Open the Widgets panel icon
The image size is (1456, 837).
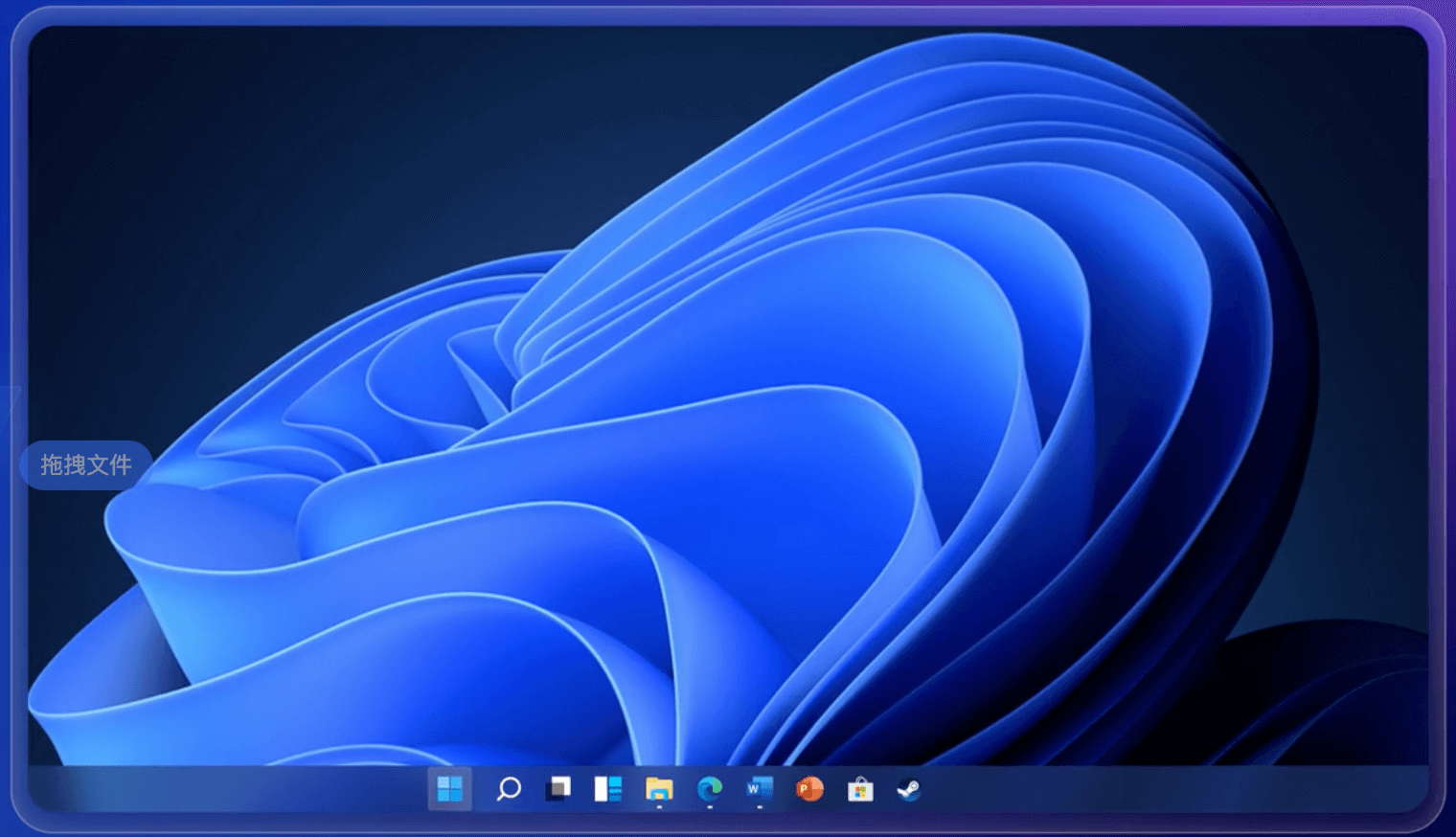pos(608,789)
